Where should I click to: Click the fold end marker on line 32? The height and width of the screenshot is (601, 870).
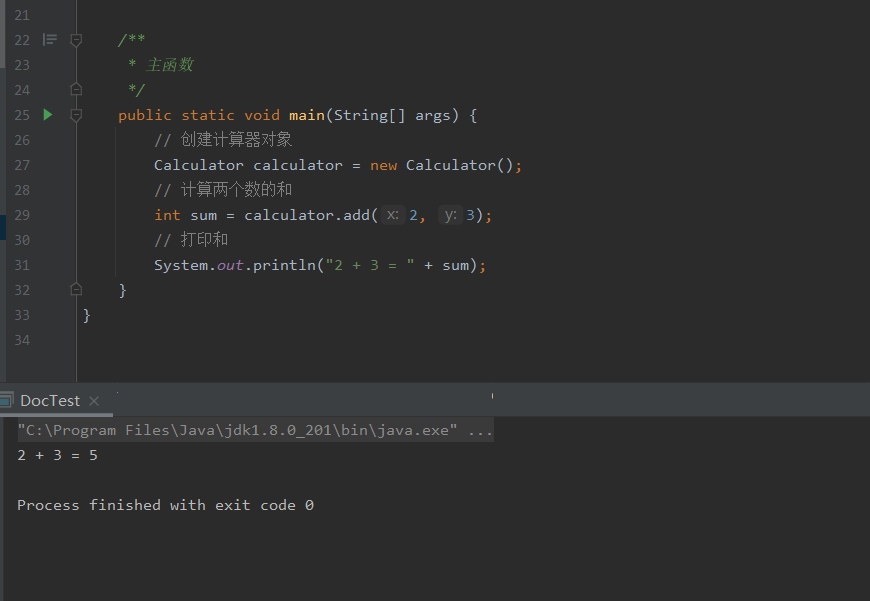click(77, 289)
